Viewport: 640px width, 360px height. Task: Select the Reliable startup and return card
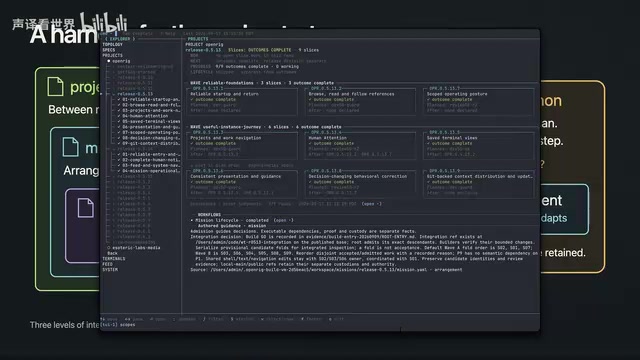click(x=242, y=101)
